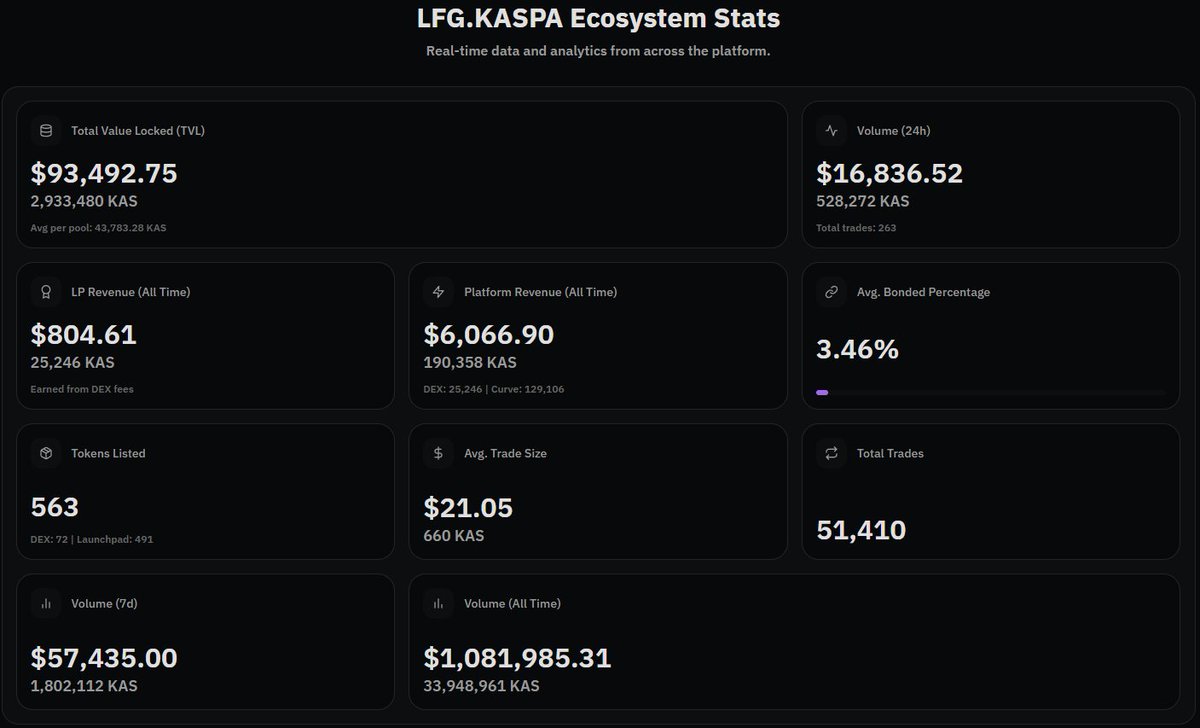Click the DEX: 72 | Launchpad: 491 breakdown
1200x728 pixels.
coord(92,539)
